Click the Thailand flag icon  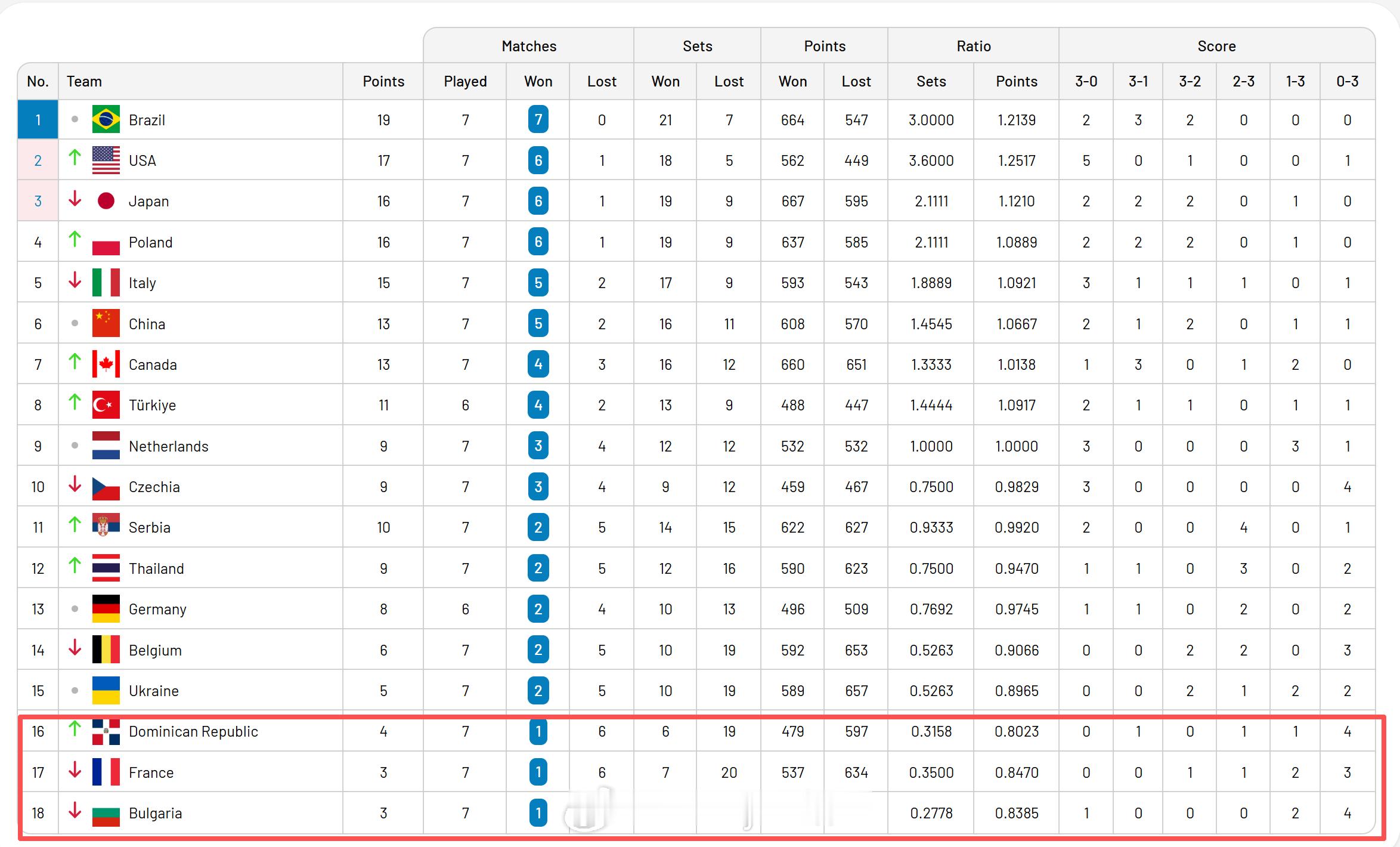[106, 568]
